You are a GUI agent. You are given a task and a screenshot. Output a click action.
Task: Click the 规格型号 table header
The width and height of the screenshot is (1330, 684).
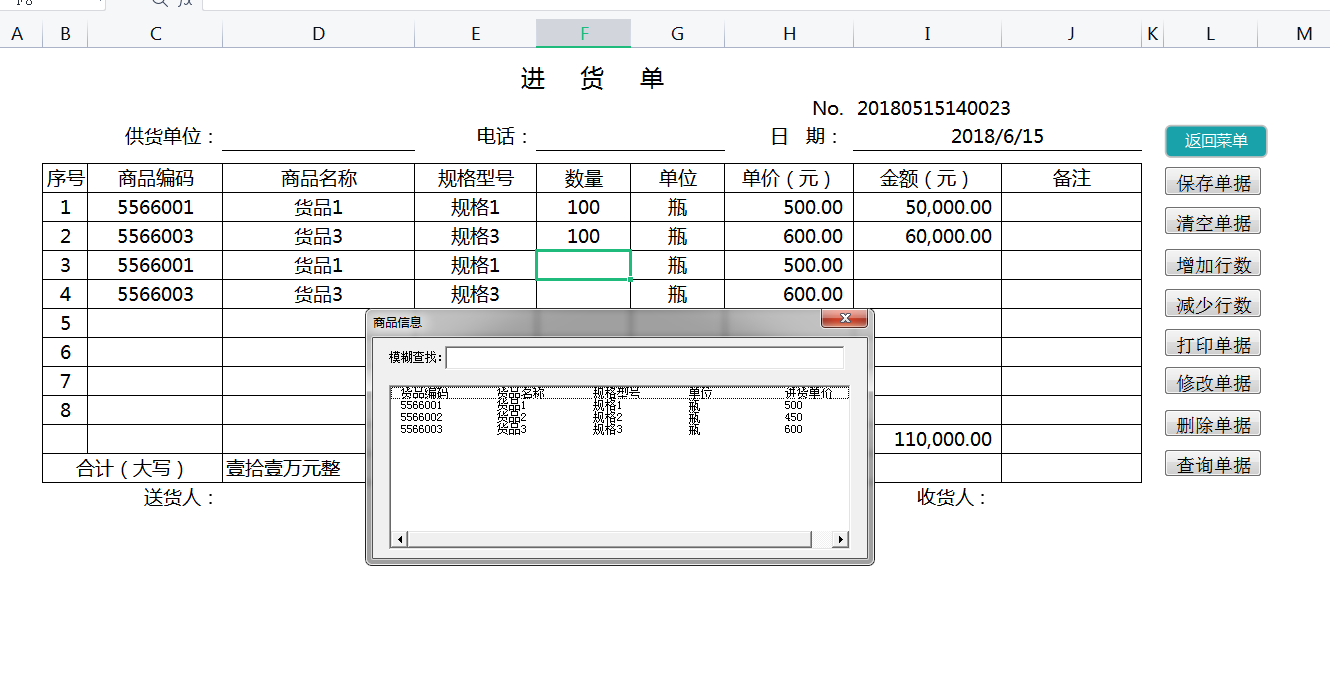tap(476, 178)
